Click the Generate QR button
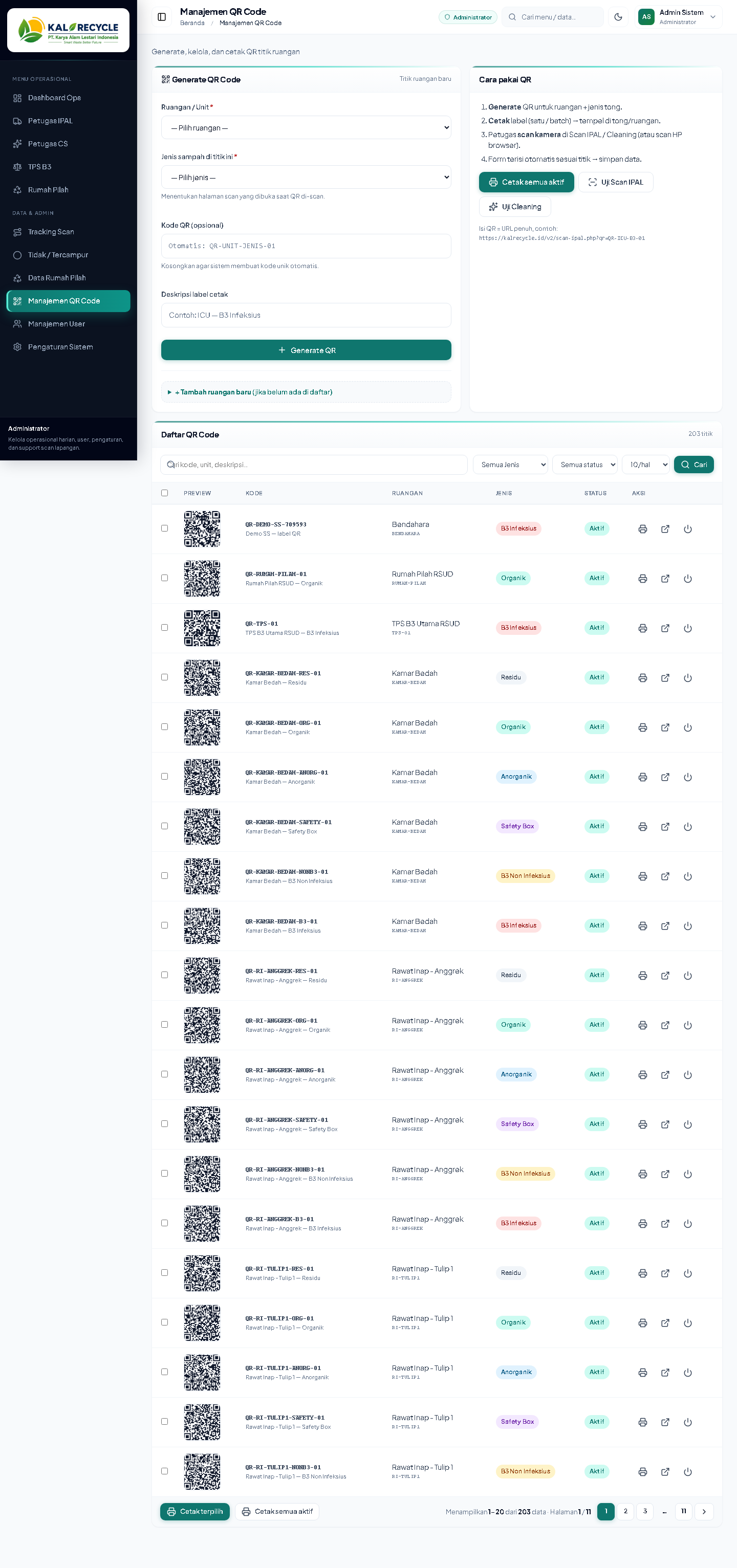The width and height of the screenshot is (737, 1568). click(x=306, y=350)
